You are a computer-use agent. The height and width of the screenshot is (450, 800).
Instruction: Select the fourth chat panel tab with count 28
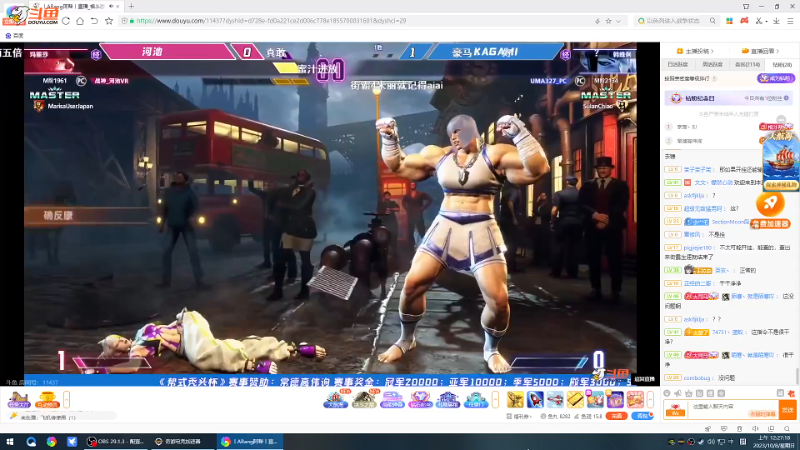(x=782, y=65)
